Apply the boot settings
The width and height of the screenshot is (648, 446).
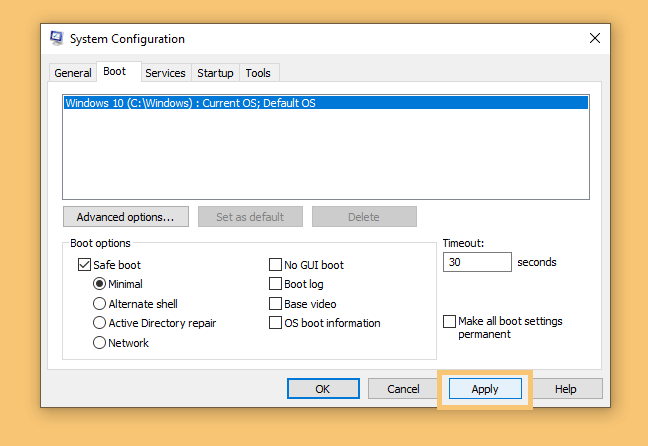(x=485, y=389)
